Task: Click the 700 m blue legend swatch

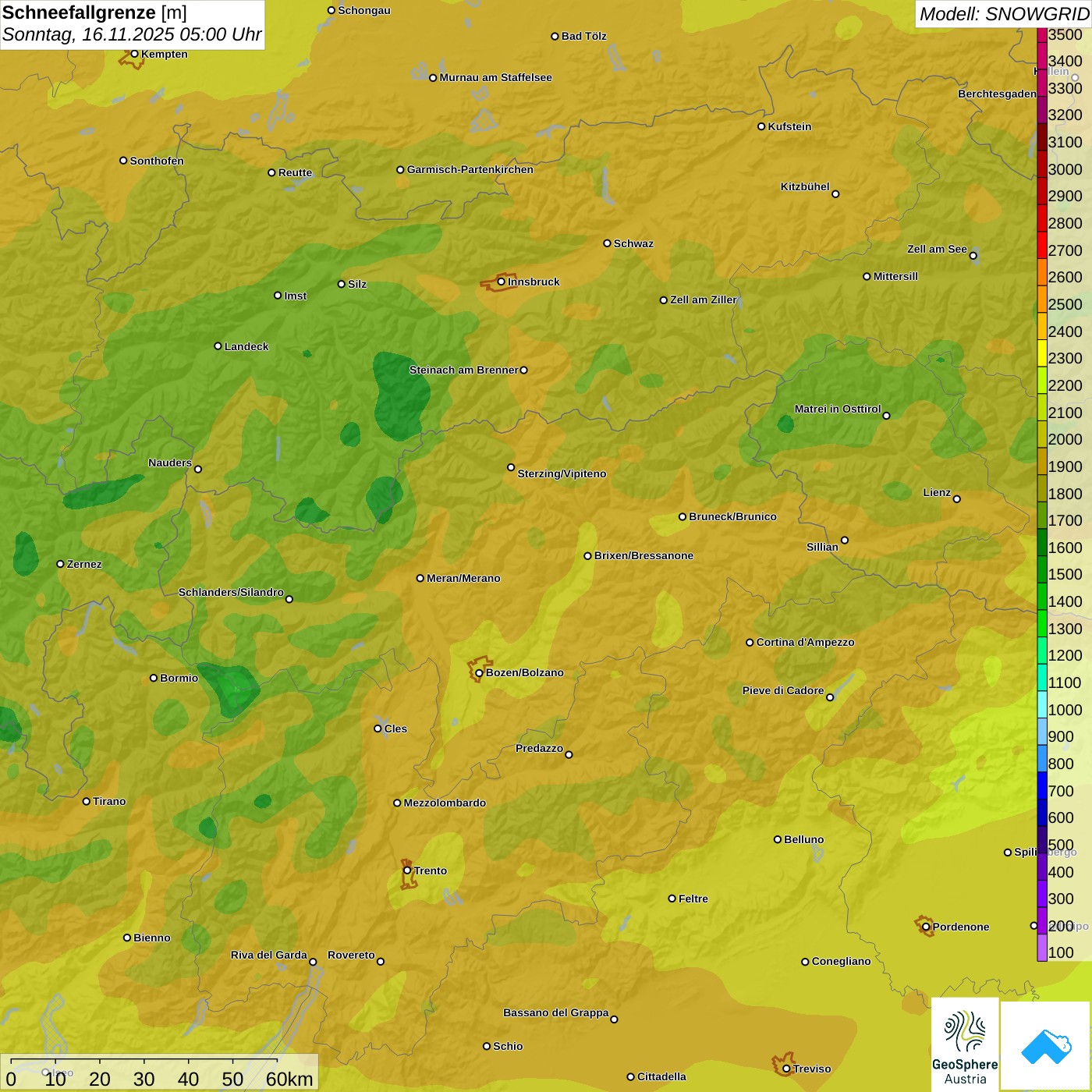Action: (x=1042, y=785)
